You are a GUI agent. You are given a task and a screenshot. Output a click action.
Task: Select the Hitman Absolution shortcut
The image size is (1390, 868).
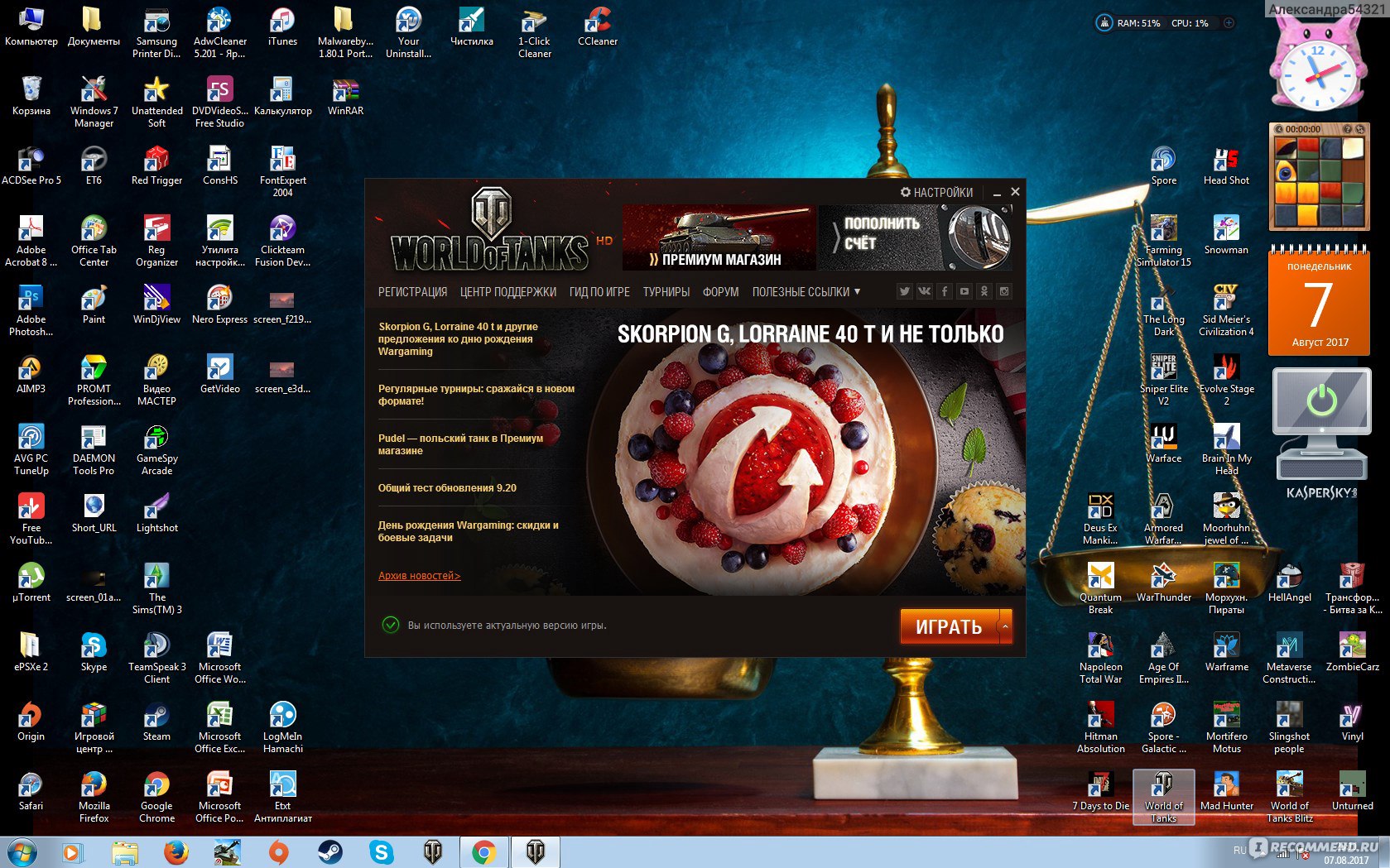tap(1100, 727)
